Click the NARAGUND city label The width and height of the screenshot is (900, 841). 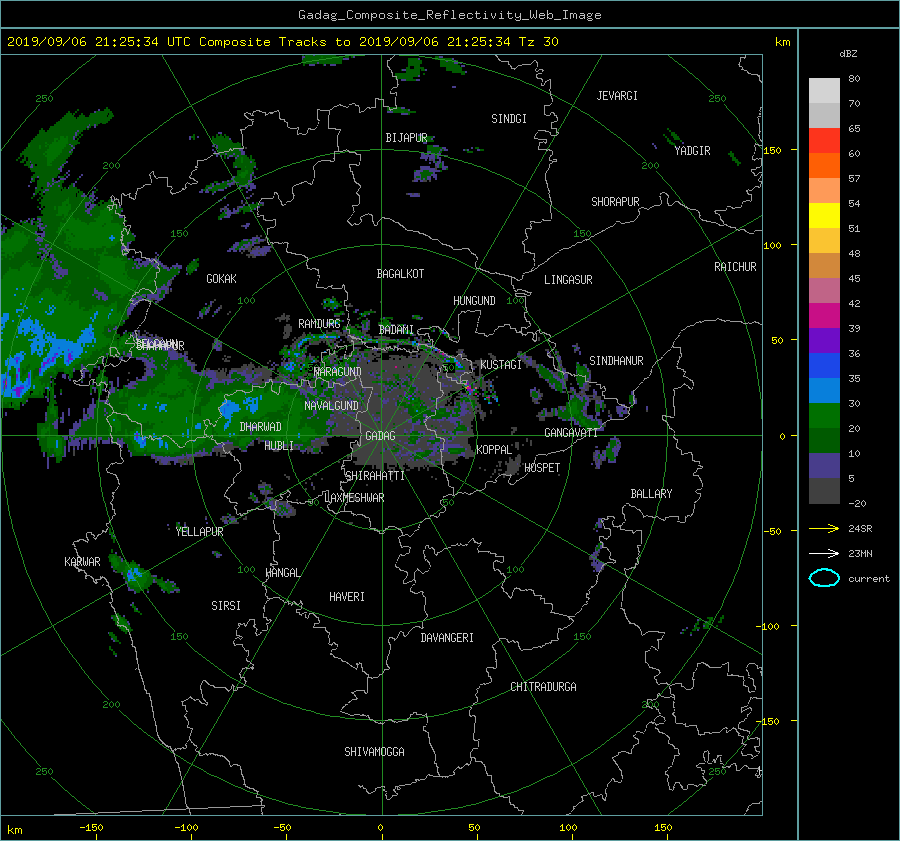[338, 372]
